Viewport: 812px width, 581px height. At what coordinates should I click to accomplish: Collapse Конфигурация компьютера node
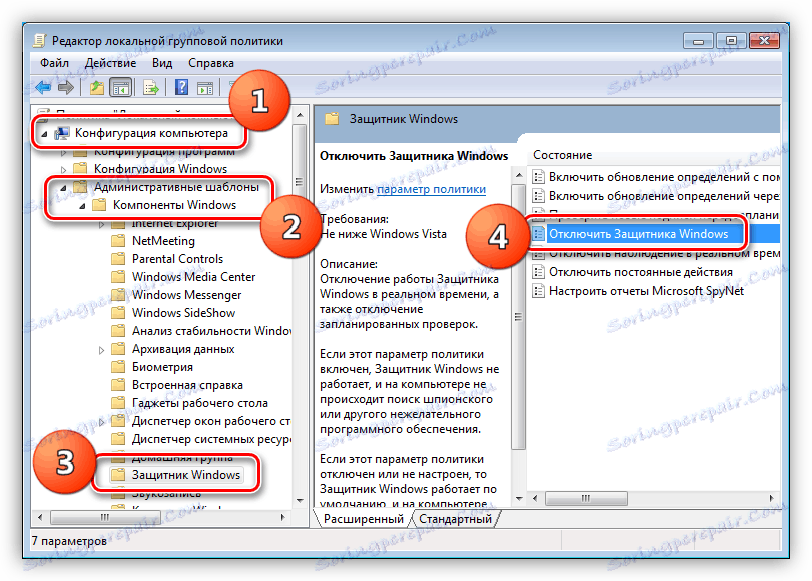click(x=46, y=131)
